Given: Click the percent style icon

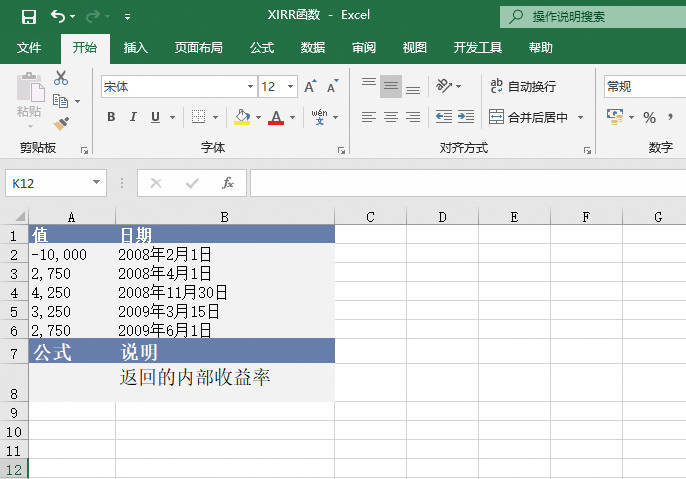Looking at the screenshot, I should pos(649,118).
